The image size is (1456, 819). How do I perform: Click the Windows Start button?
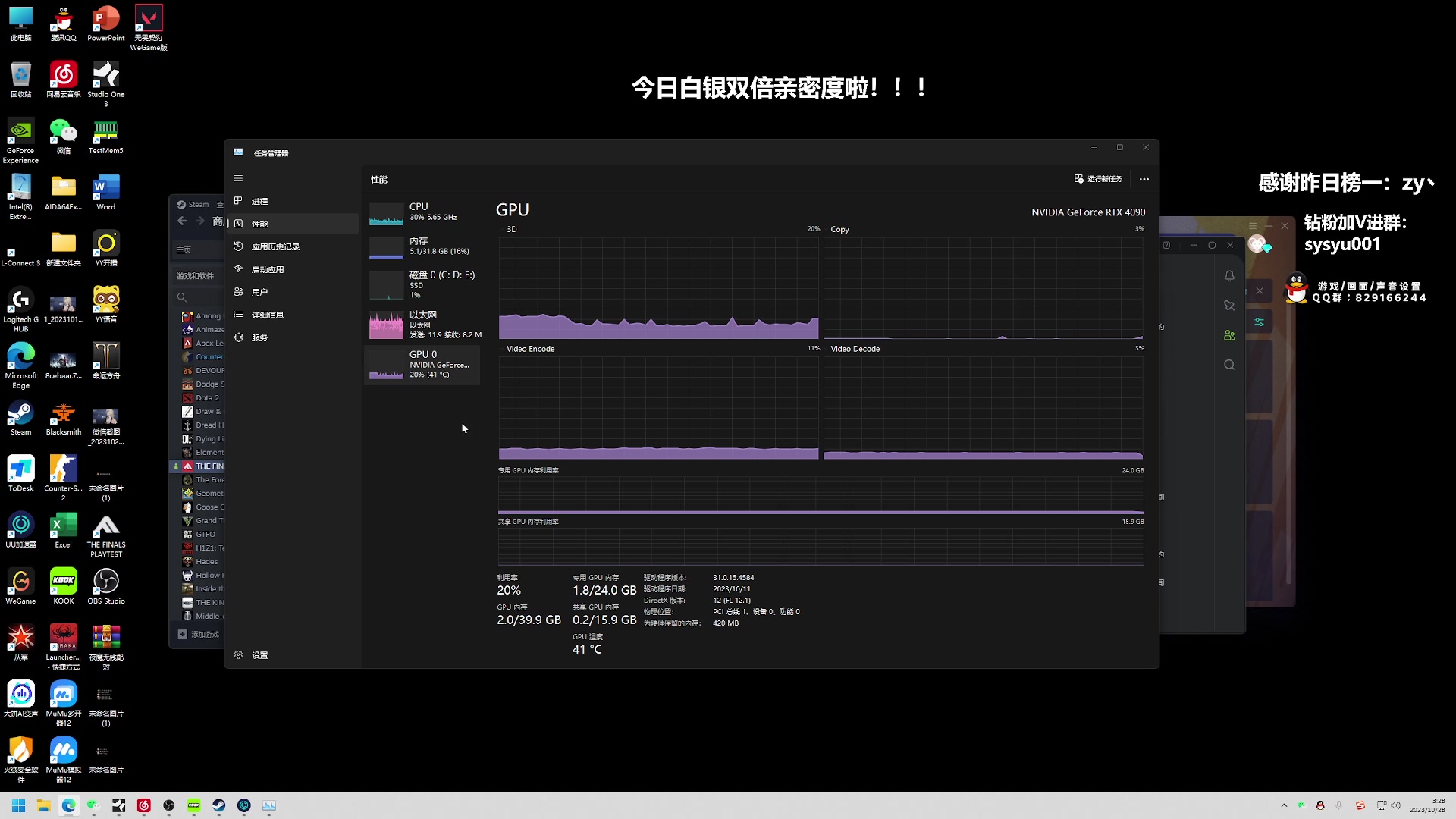[x=18, y=805]
